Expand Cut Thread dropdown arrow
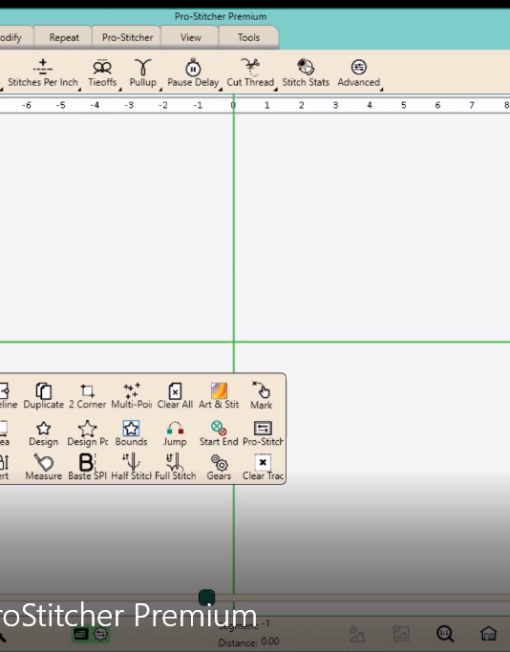This screenshot has width=510, height=652. click(x=276, y=89)
